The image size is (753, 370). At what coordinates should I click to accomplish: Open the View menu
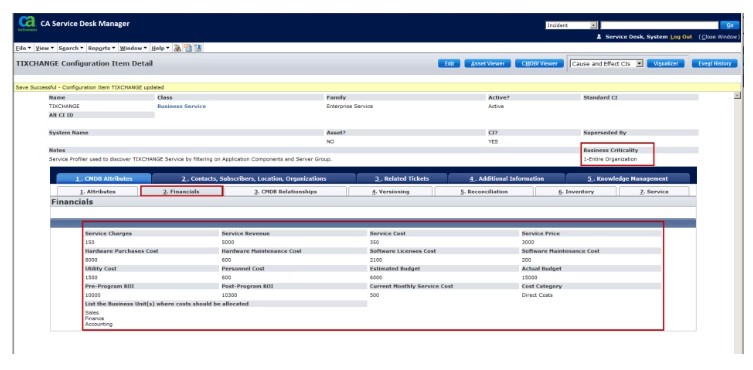[x=46, y=48]
